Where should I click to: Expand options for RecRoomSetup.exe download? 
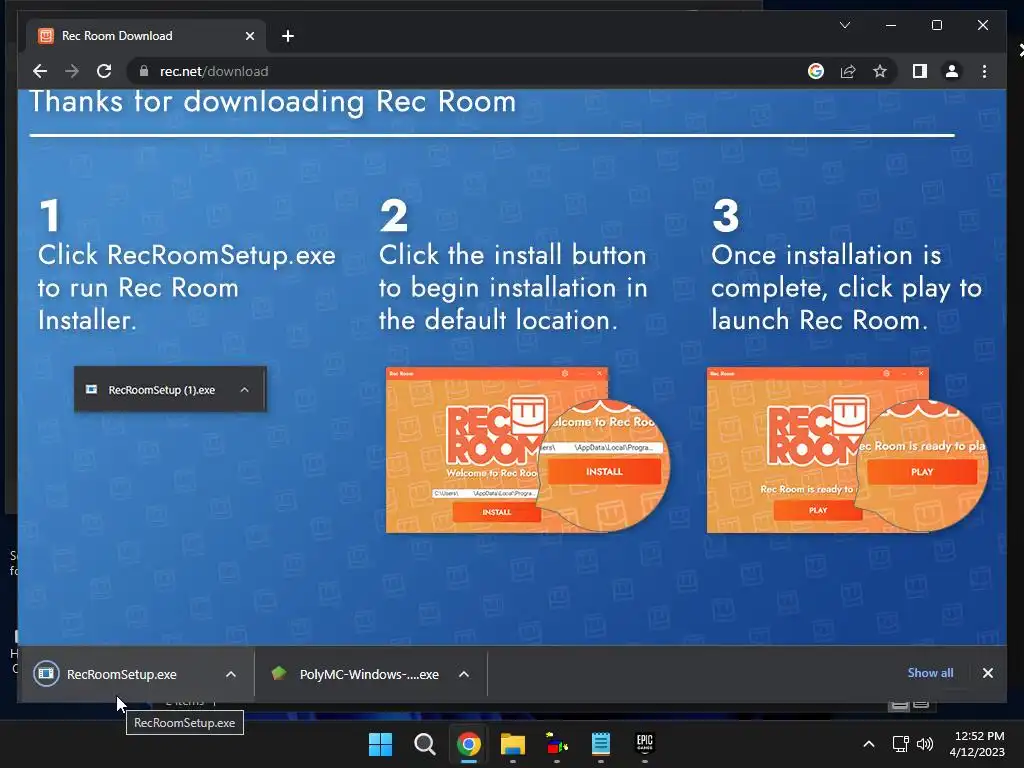(x=231, y=674)
